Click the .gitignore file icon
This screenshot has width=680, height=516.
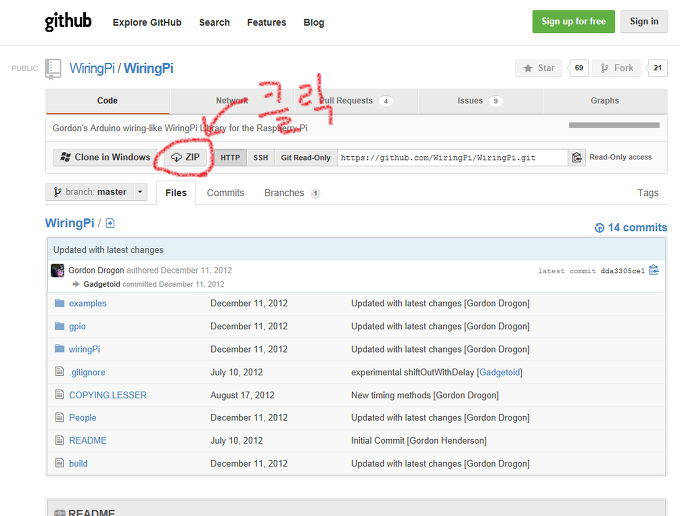[59, 371]
